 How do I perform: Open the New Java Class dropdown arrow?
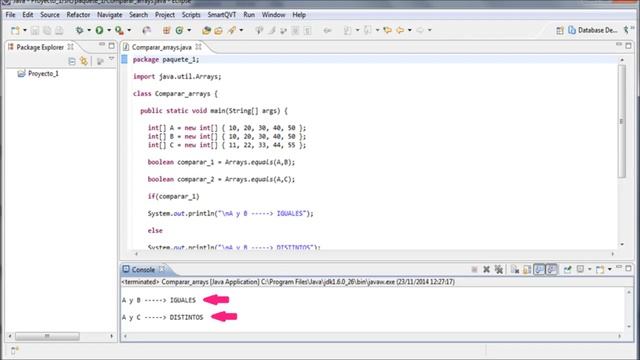pyautogui.click(x=189, y=30)
